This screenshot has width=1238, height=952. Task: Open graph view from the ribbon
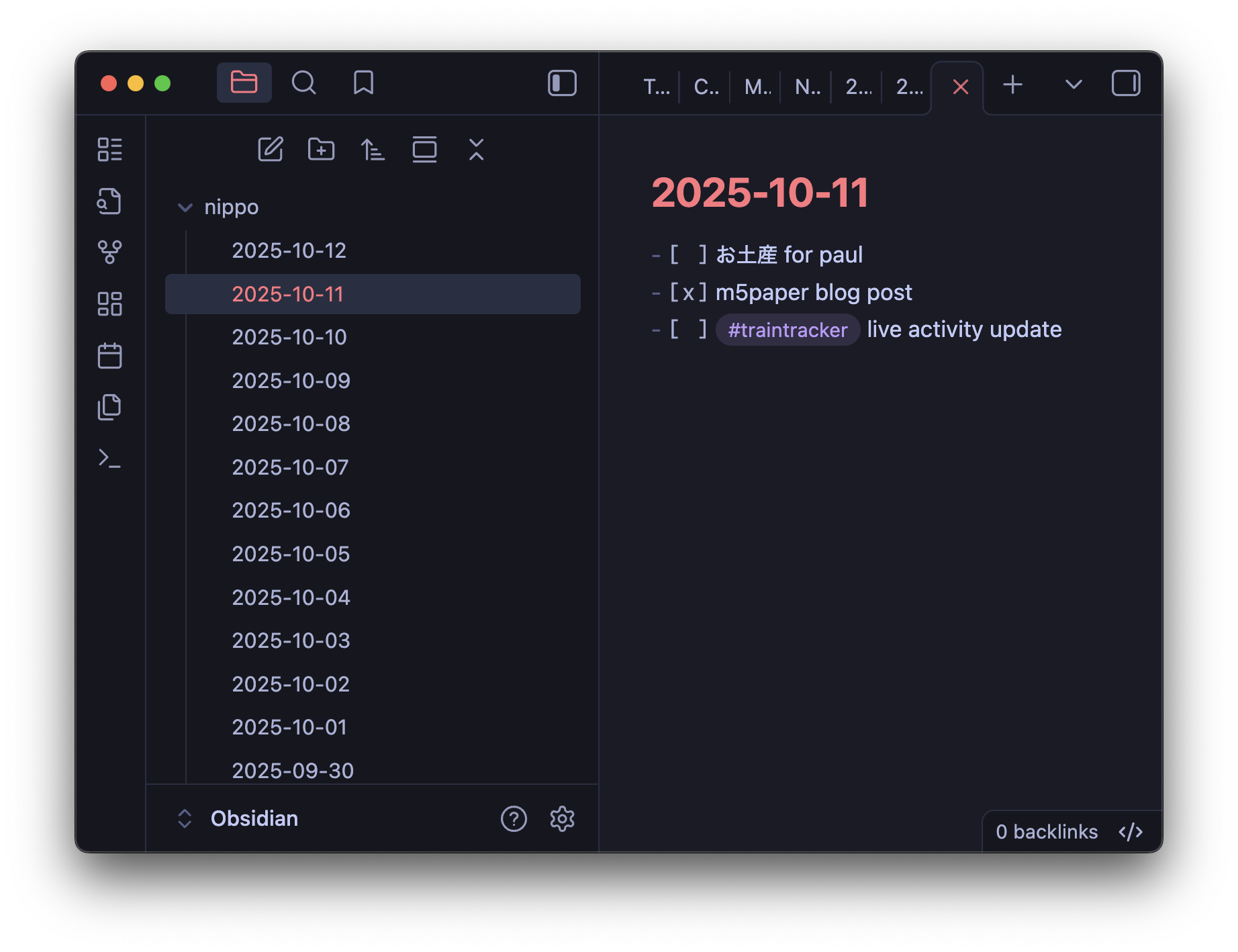(x=109, y=252)
